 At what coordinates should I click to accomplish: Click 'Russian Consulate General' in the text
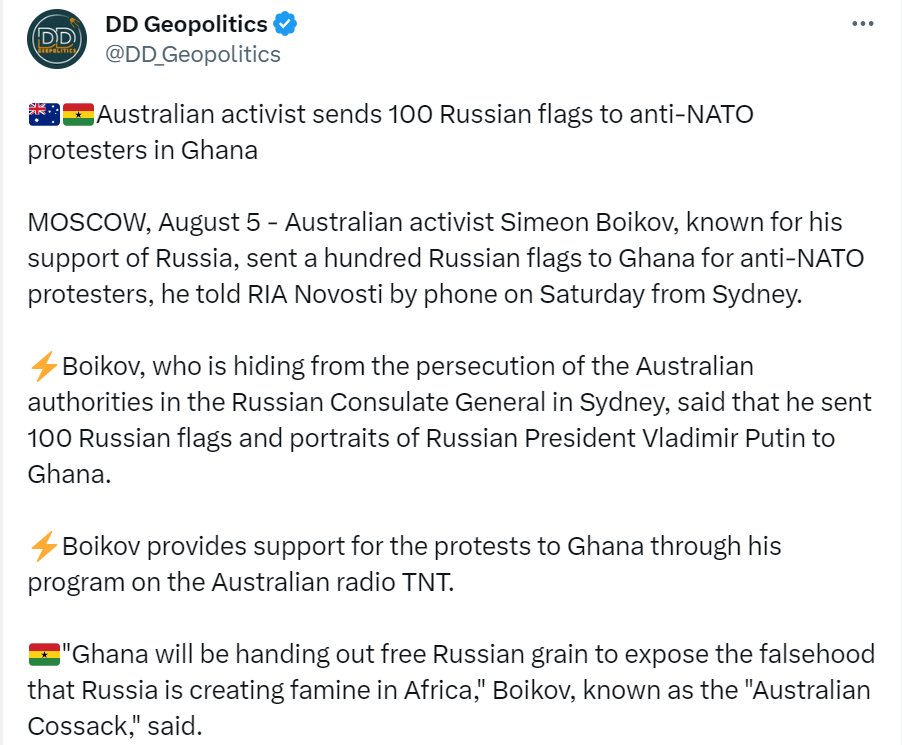[x=388, y=403]
